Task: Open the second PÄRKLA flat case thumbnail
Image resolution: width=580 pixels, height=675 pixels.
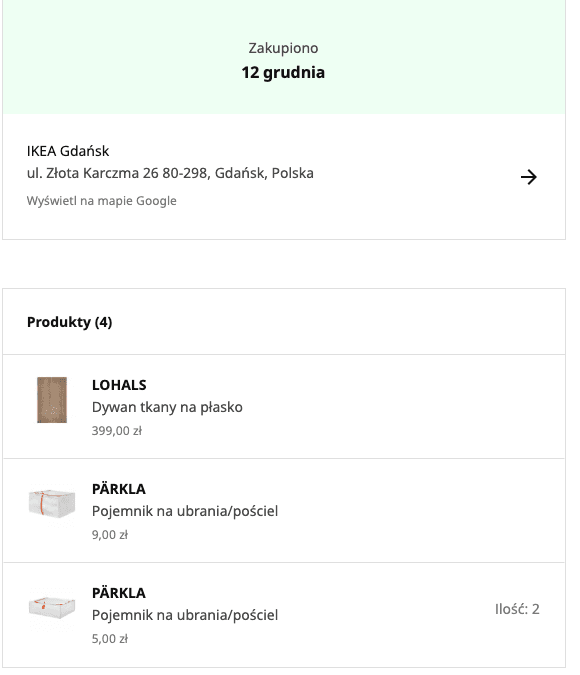Action: click(x=52, y=607)
